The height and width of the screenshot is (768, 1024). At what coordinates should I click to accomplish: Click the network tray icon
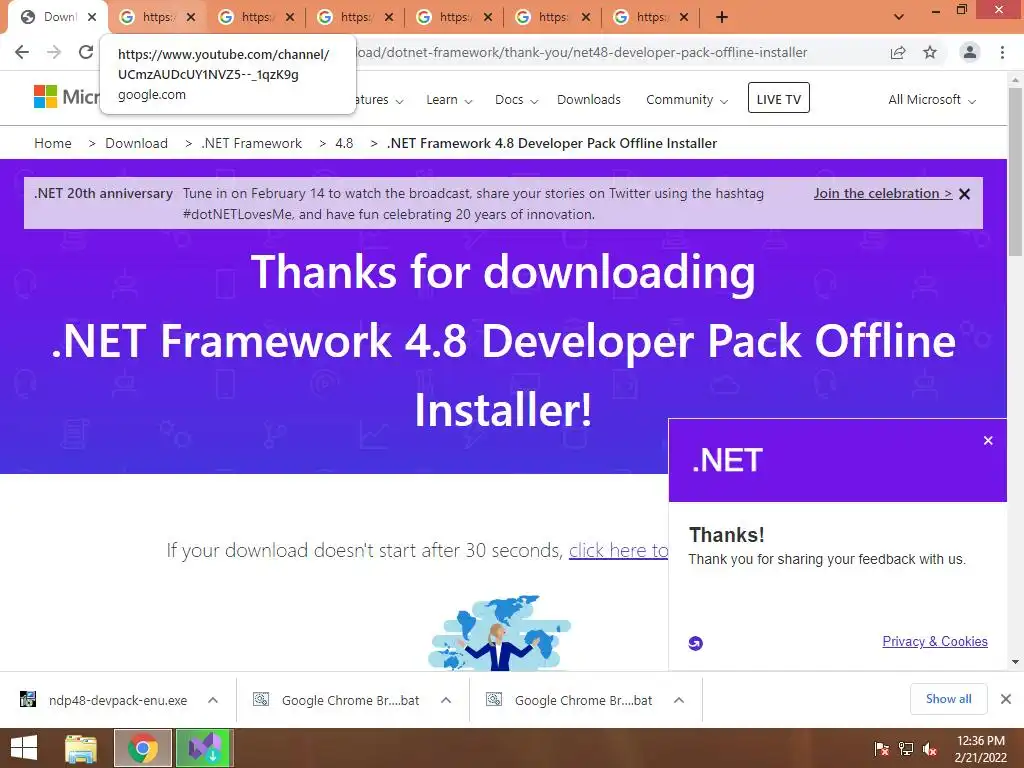[x=906, y=749]
